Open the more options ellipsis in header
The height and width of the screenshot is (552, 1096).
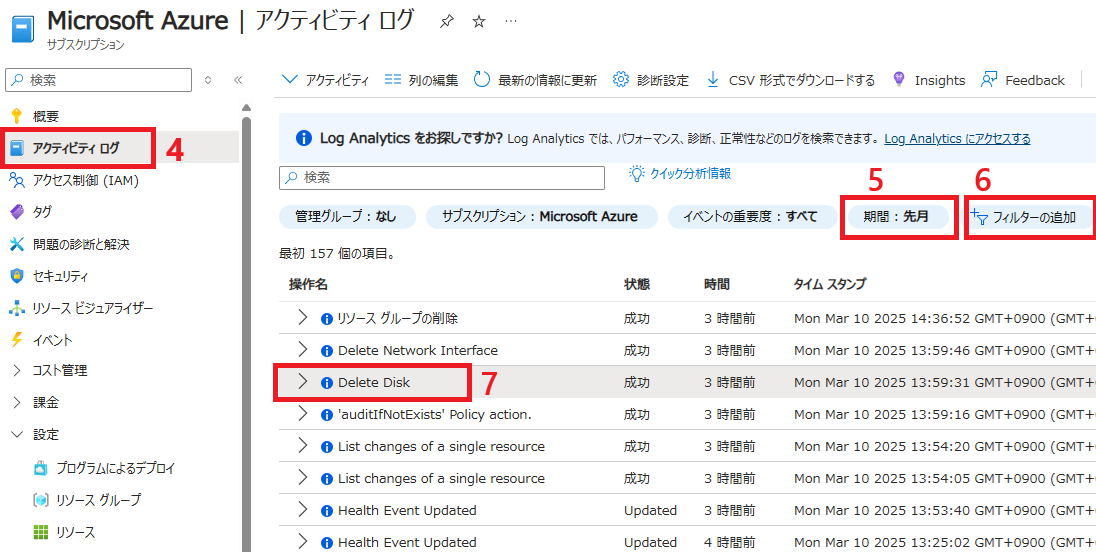(511, 22)
